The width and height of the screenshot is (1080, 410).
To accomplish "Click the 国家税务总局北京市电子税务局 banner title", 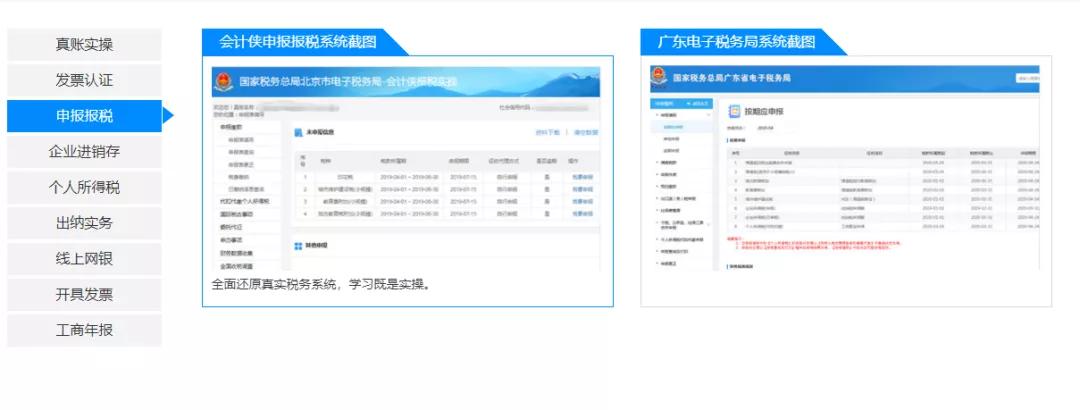I will (x=348, y=81).
